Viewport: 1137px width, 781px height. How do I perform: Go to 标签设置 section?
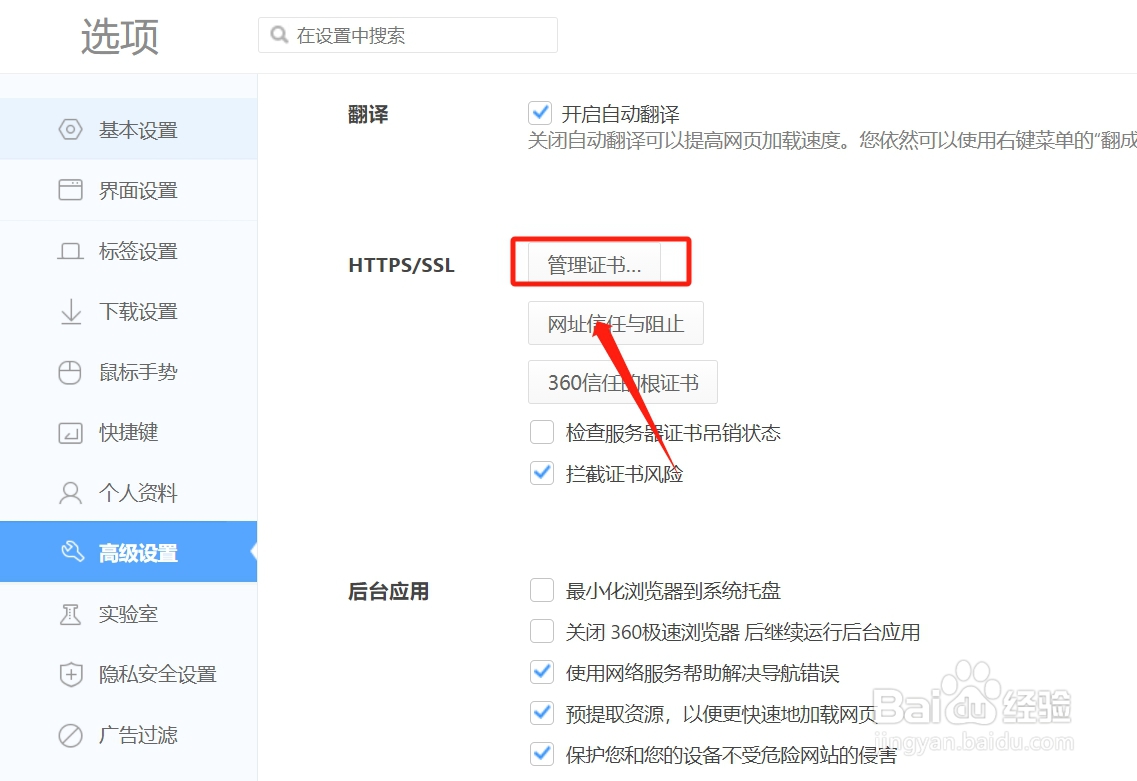(128, 251)
